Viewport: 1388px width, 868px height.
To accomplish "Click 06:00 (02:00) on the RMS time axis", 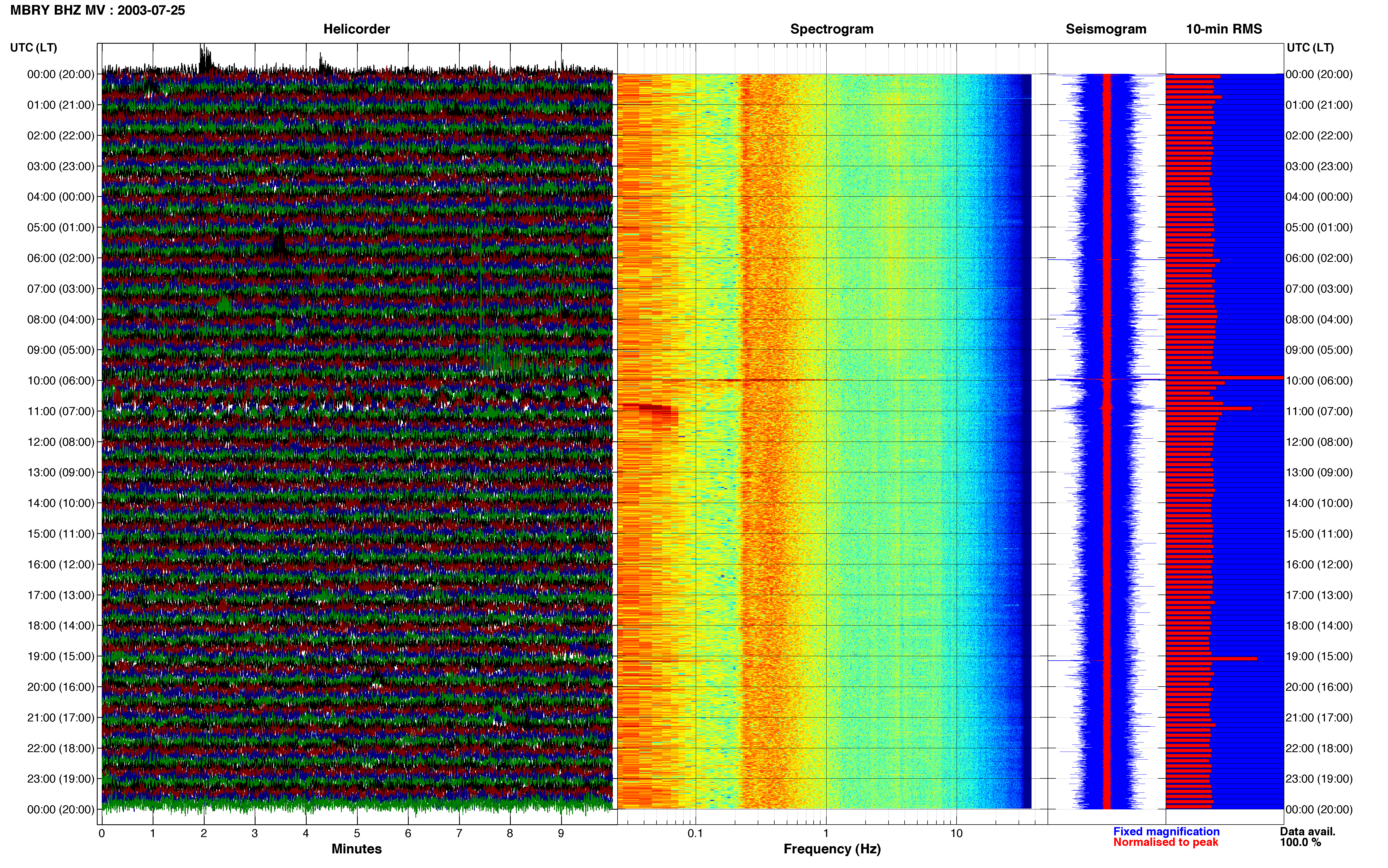I will (x=1319, y=258).
